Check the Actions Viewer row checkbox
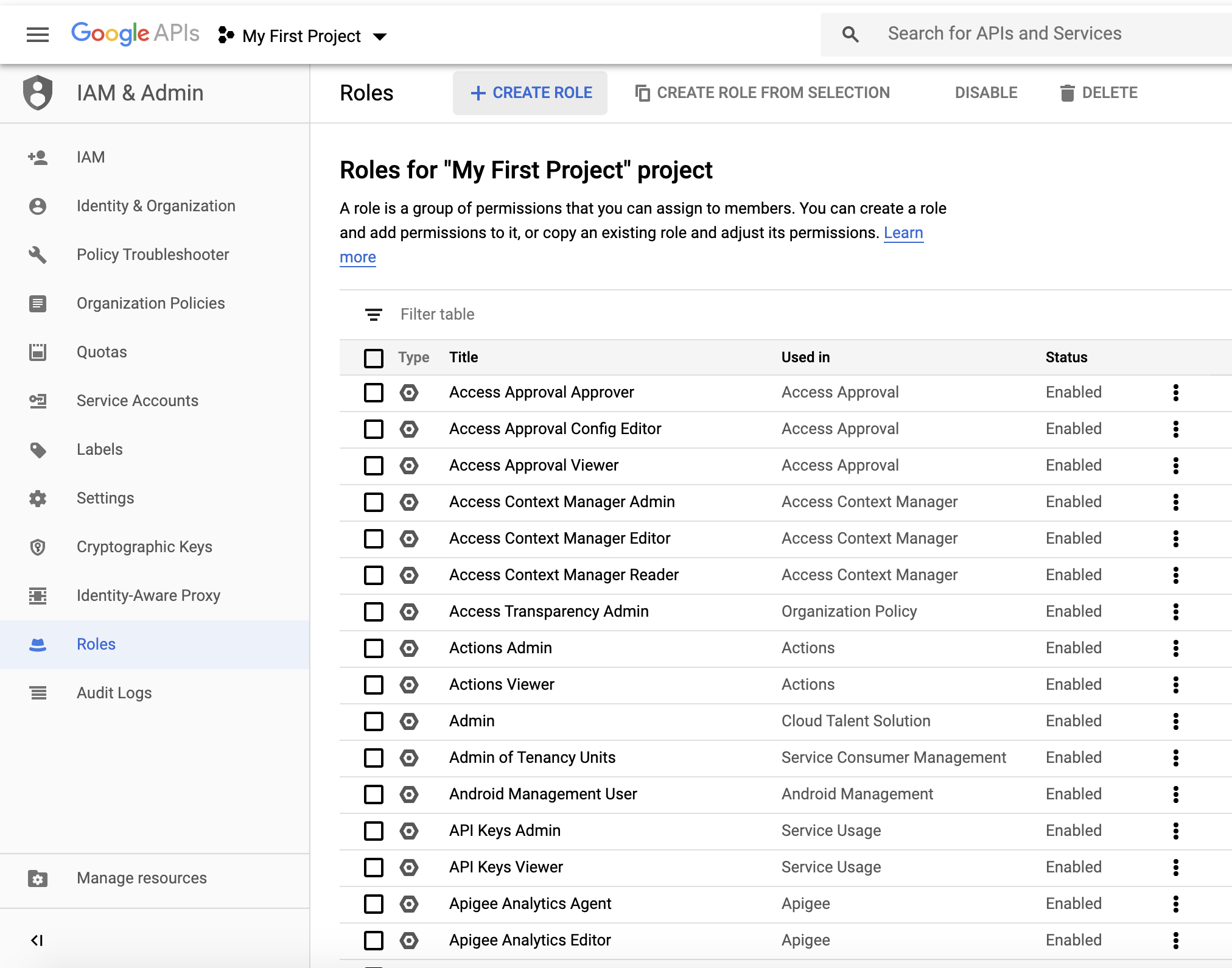1232x968 pixels. pyautogui.click(x=374, y=685)
